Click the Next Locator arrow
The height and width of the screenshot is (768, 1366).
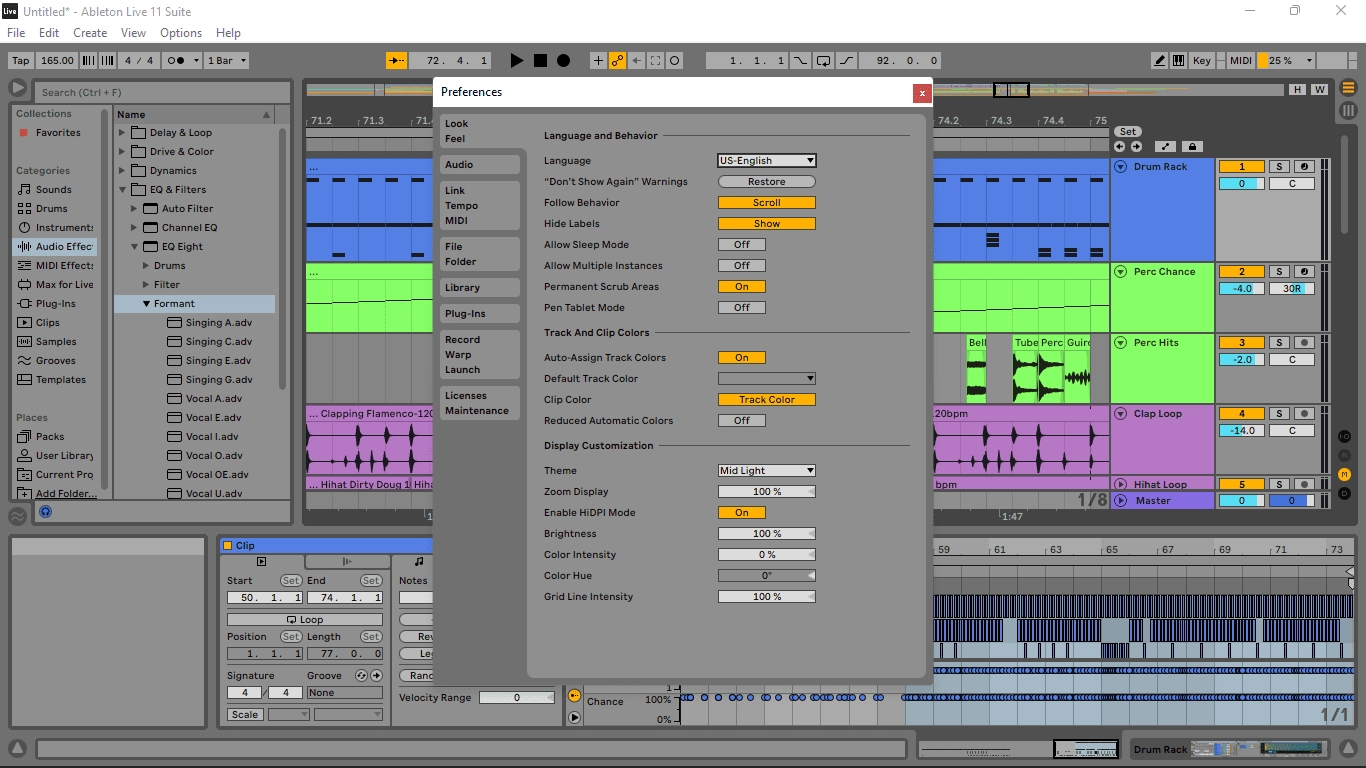point(1136,147)
